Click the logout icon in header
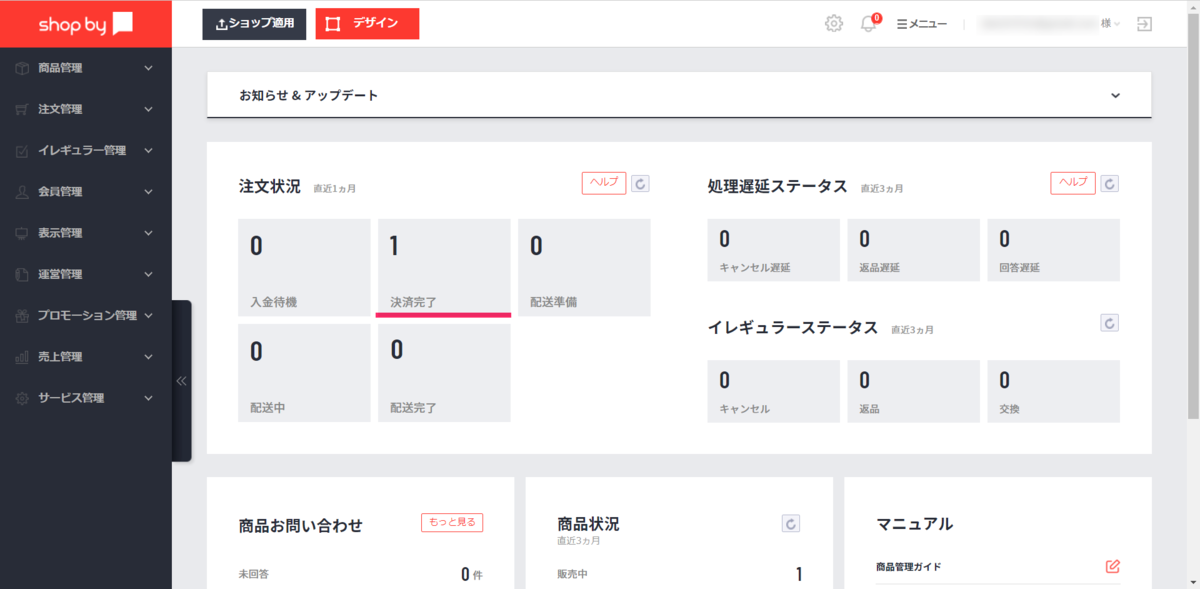The width and height of the screenshot is (1200, 589). click(1145, 24)
